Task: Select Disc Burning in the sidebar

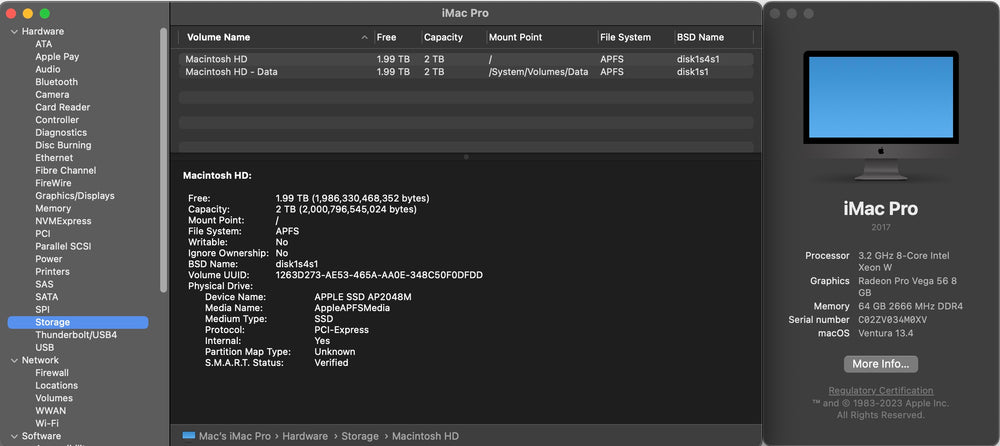Action: 63,145
